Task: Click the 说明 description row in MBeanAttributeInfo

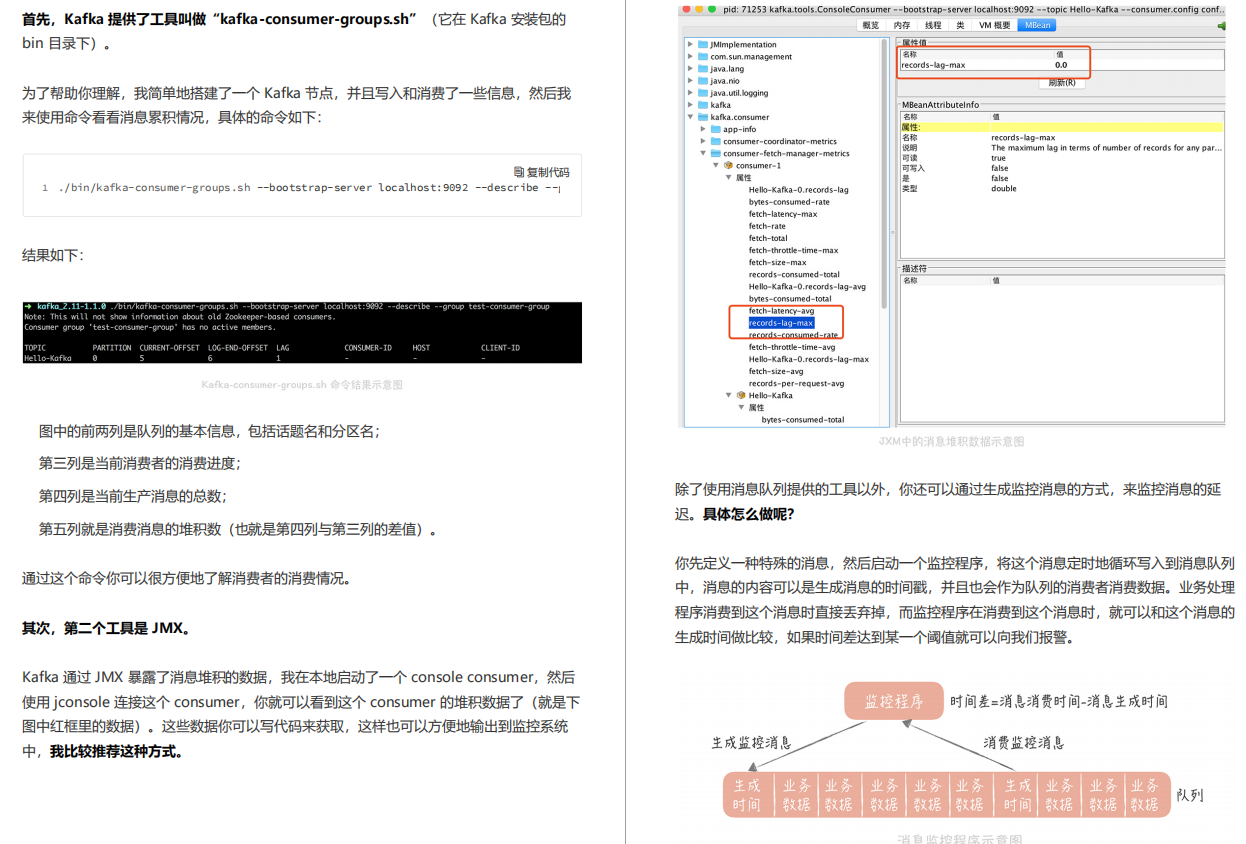Action: point(1061,147)
